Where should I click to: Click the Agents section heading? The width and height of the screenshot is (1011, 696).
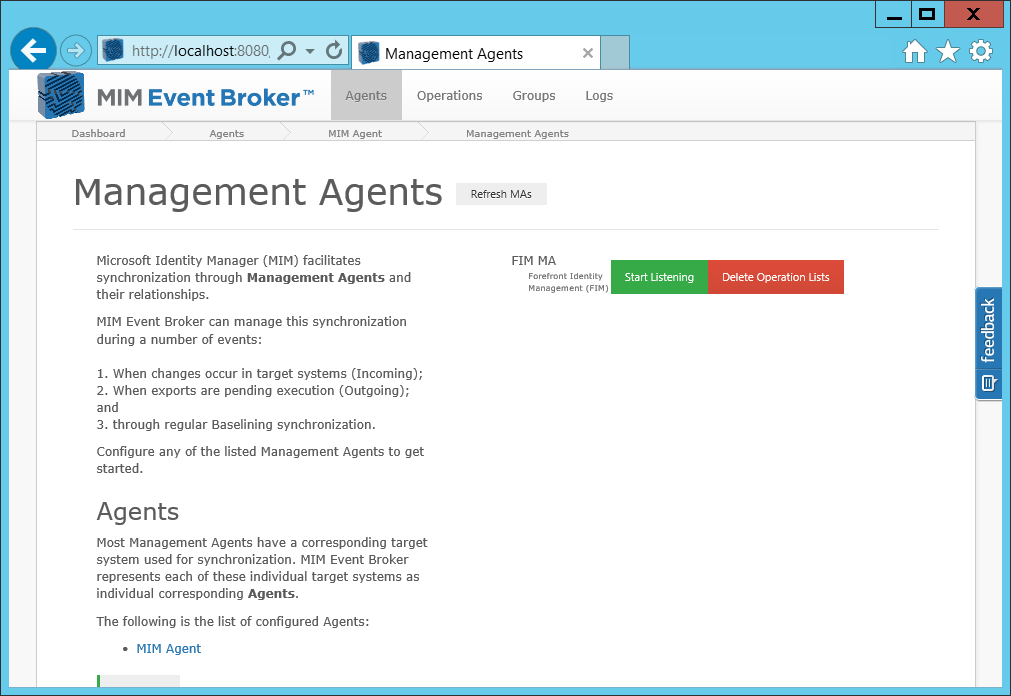pos(138,512)
